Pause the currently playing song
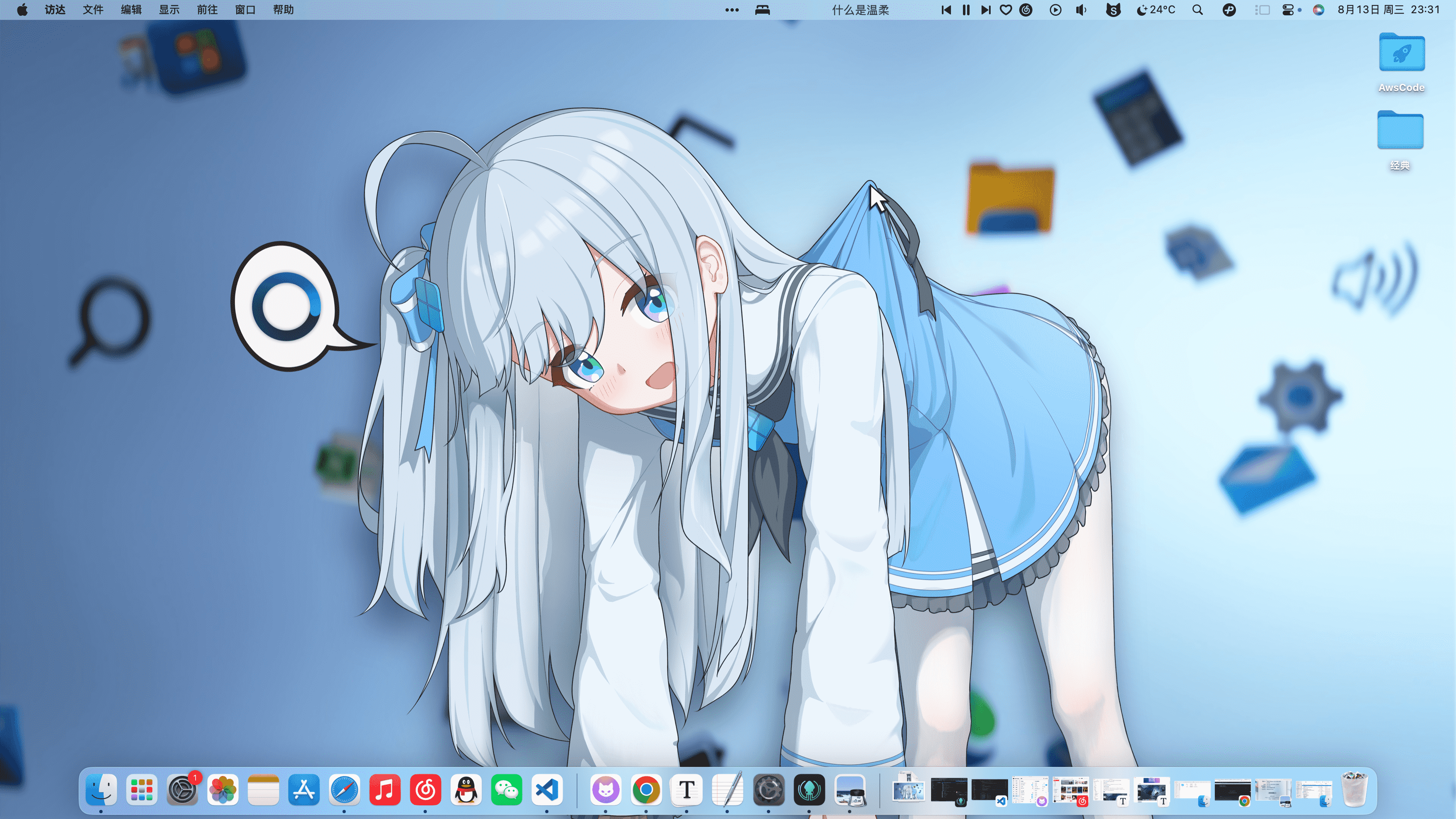Screen dimensions: 1456x819 click(966, 10)
